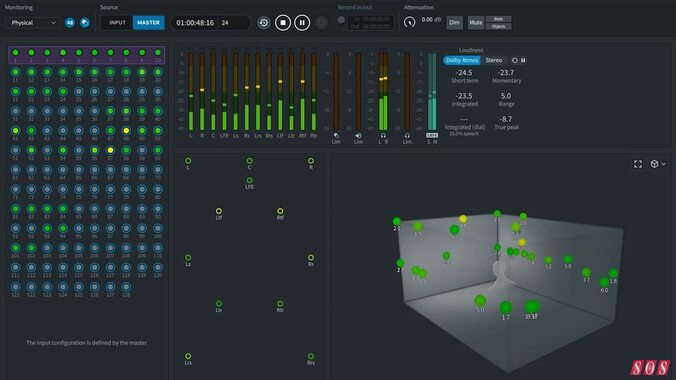The height and width of the screenshot is (380, 676).
Task: Stop playback with the square stop button
Action: [x=283, y=22]
